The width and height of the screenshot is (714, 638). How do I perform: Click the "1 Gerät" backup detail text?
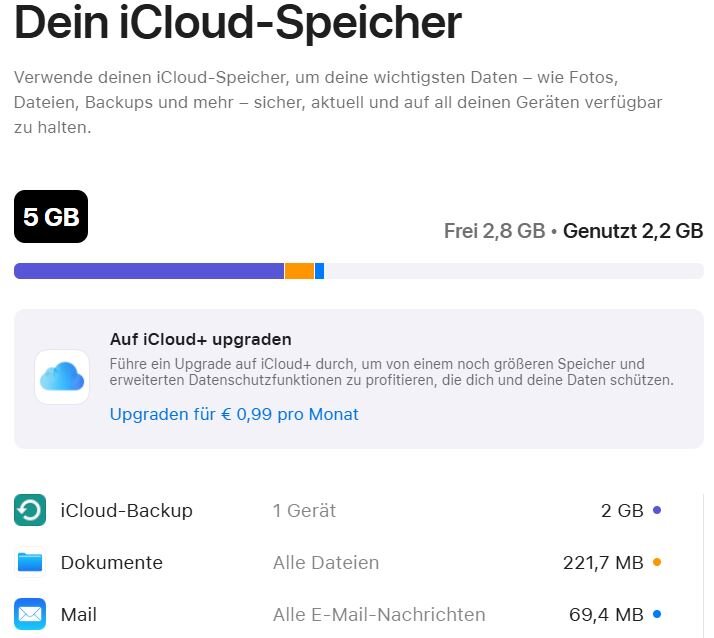point(304,511)
